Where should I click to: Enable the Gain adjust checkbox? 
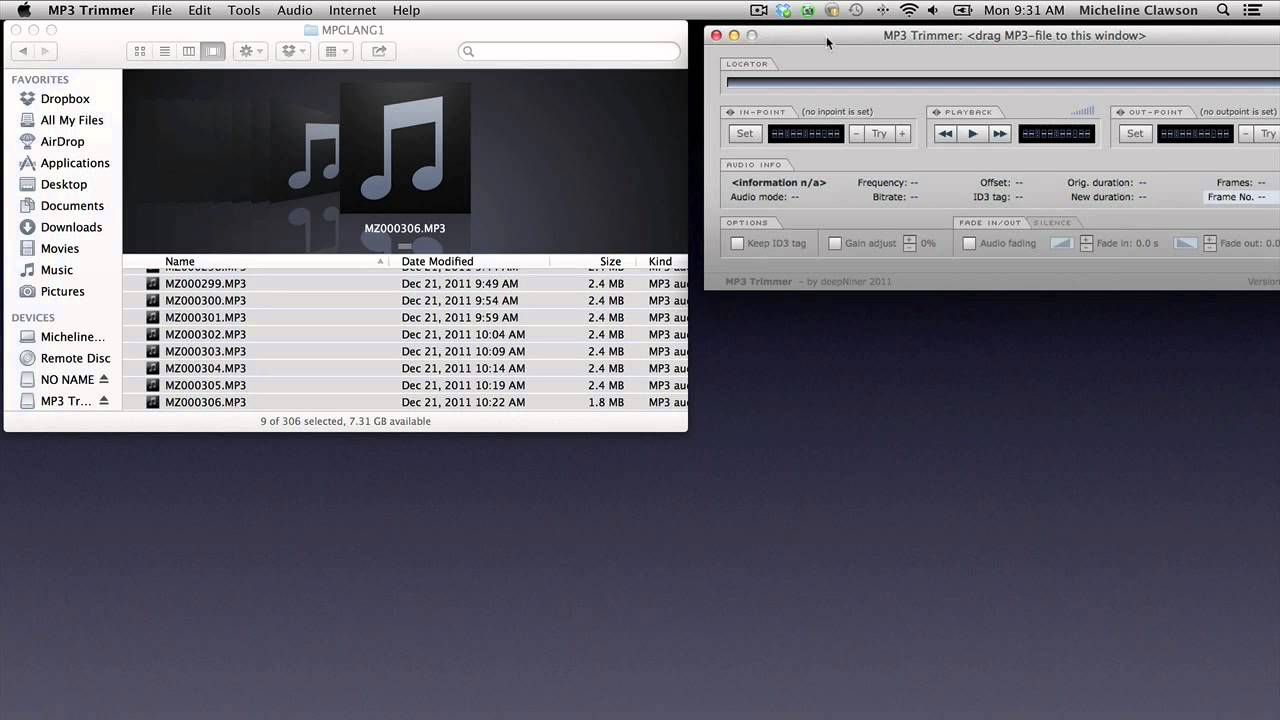835,243
